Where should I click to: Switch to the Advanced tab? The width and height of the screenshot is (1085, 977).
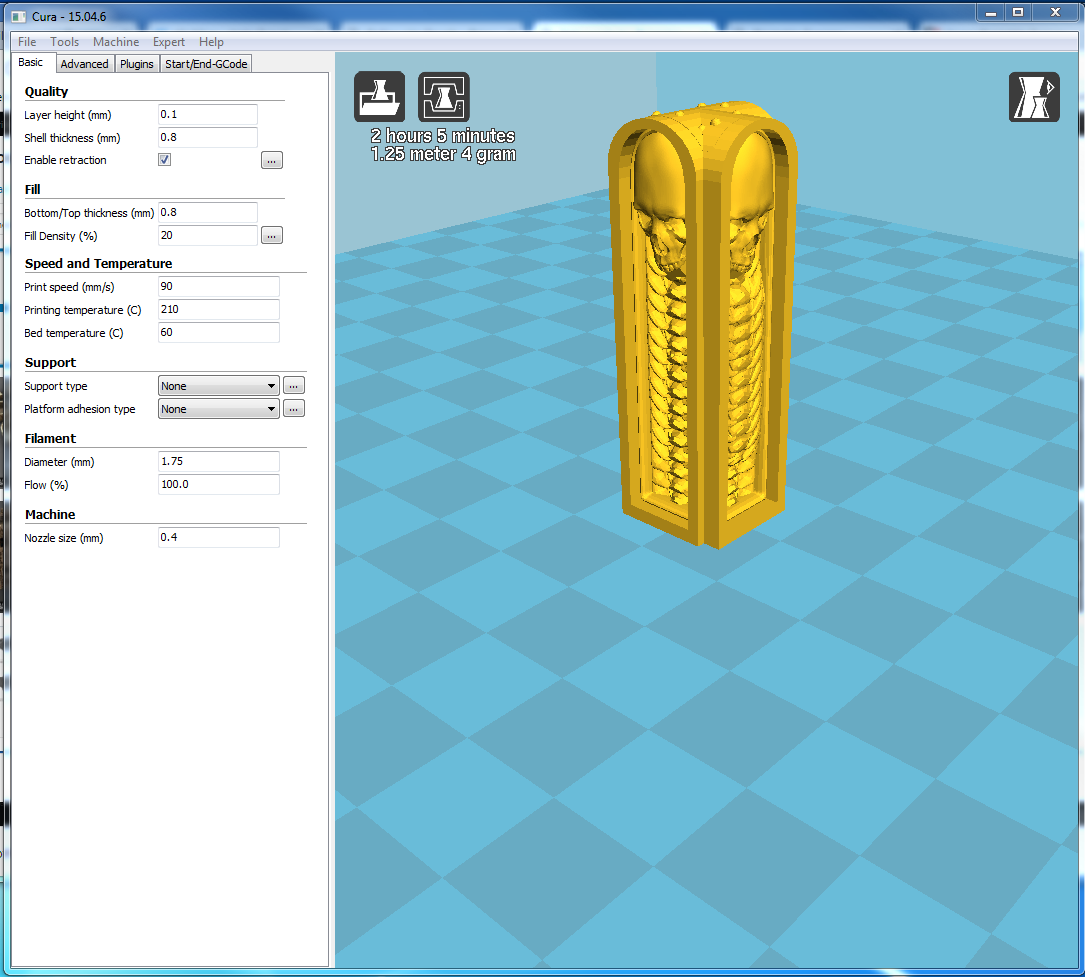84,64
